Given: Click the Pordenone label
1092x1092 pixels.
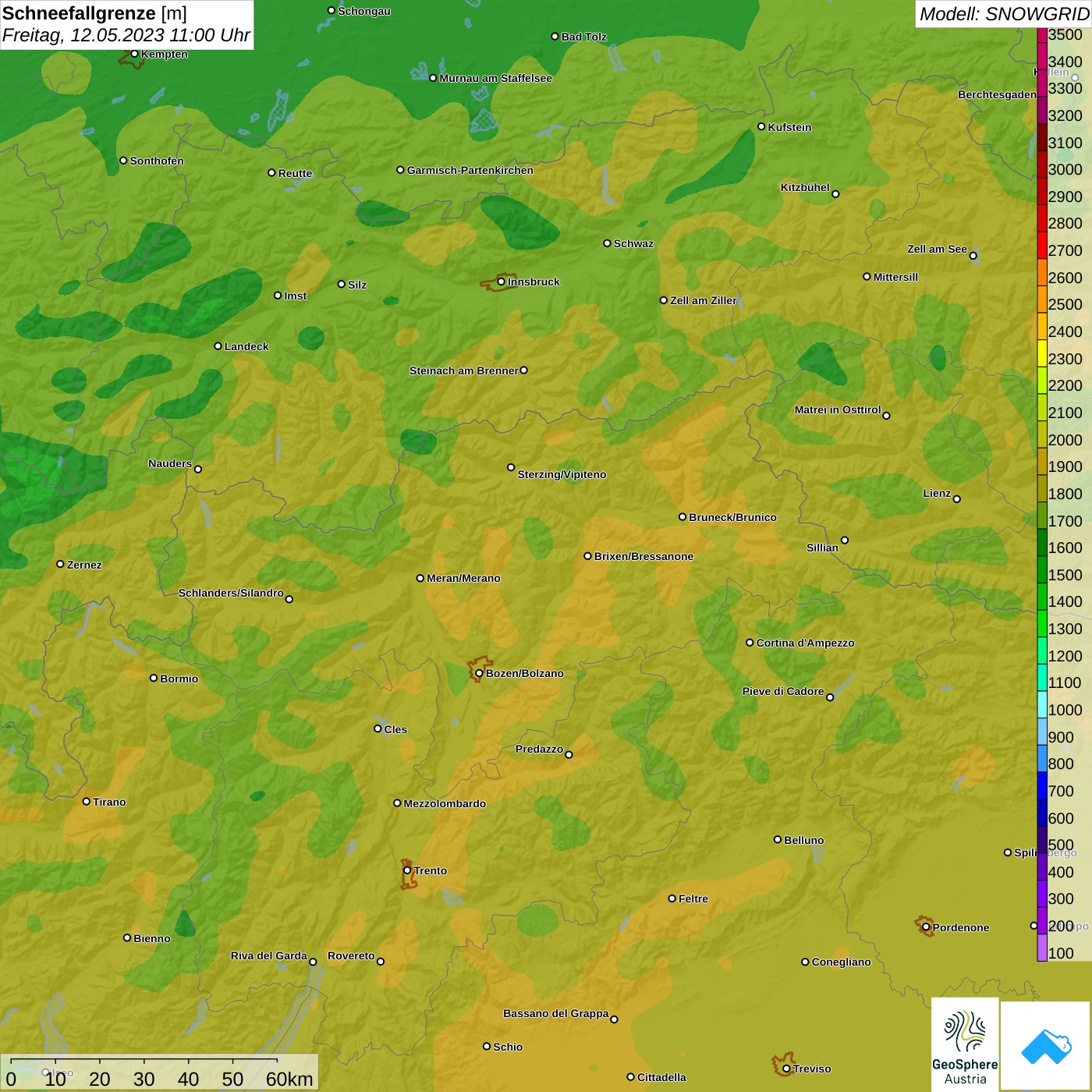Looking at the screenshot, I should click(x=961, y=927).
